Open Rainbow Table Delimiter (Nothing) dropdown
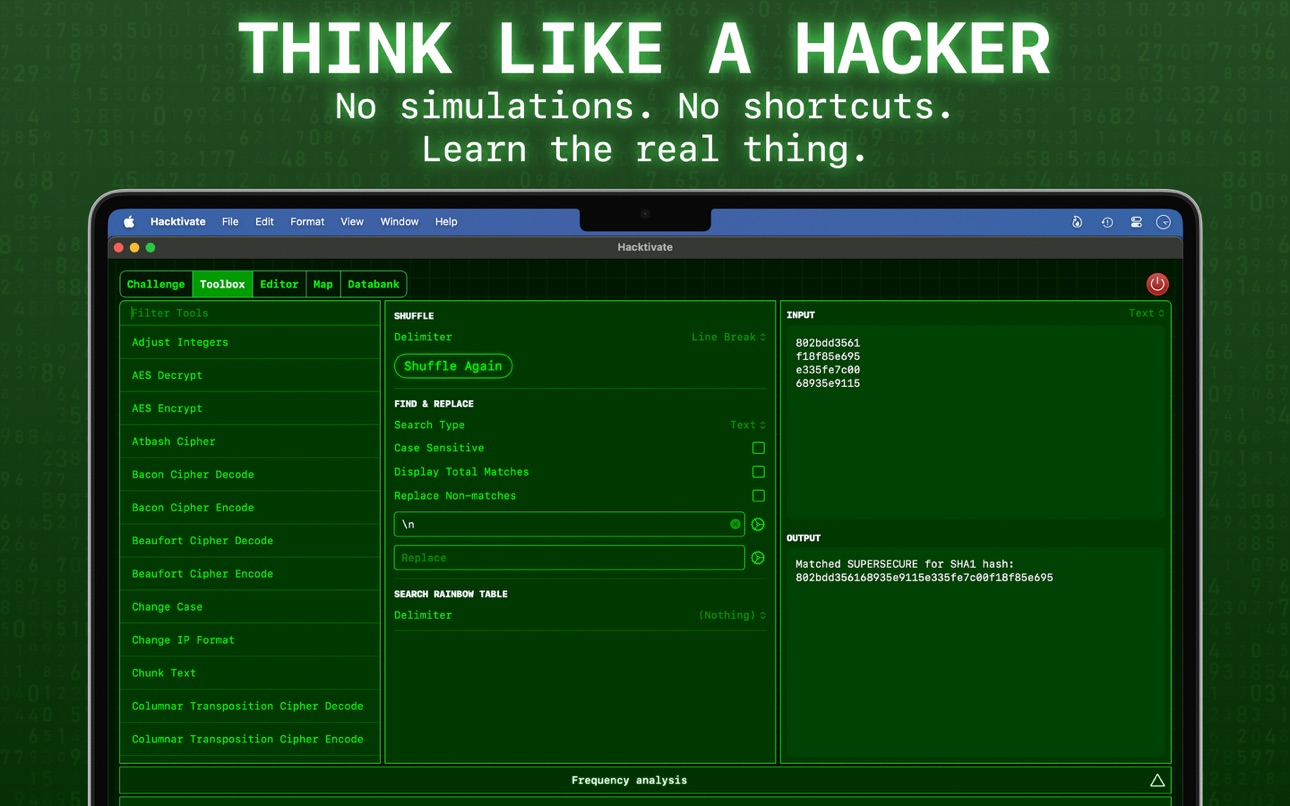 pos(732,615)
